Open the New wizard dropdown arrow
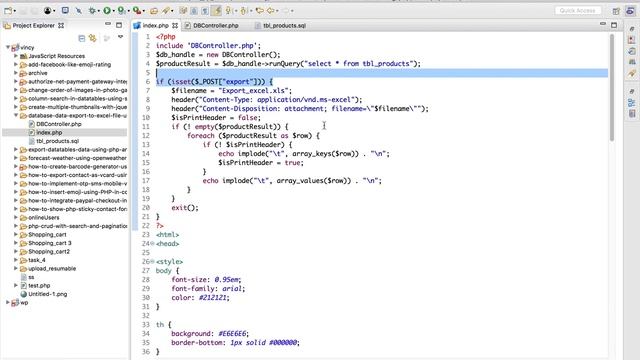This screenshot has width=640, height=360. click(x=15, y=11)
